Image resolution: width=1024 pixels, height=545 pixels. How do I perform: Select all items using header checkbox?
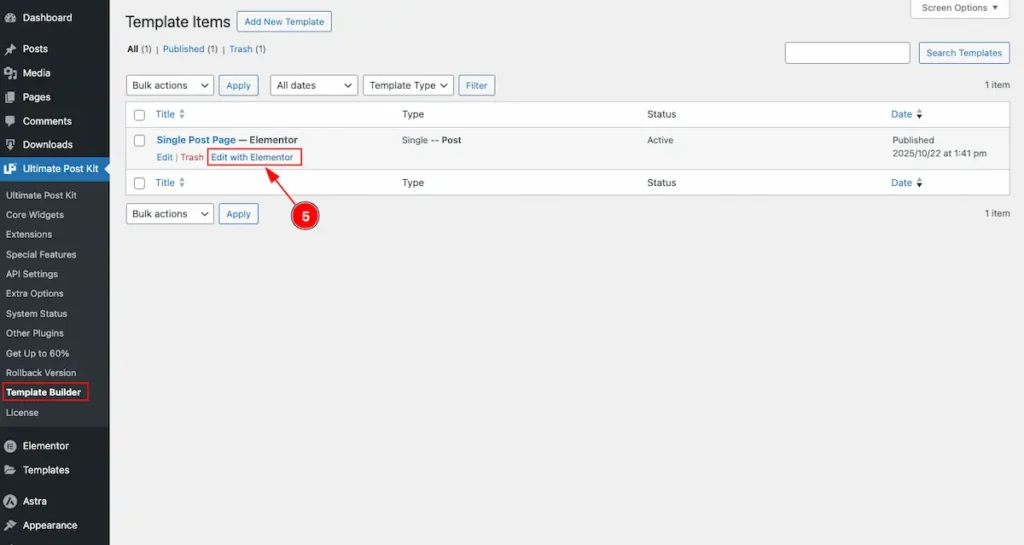pyautogui.click(x=140, y=115)
